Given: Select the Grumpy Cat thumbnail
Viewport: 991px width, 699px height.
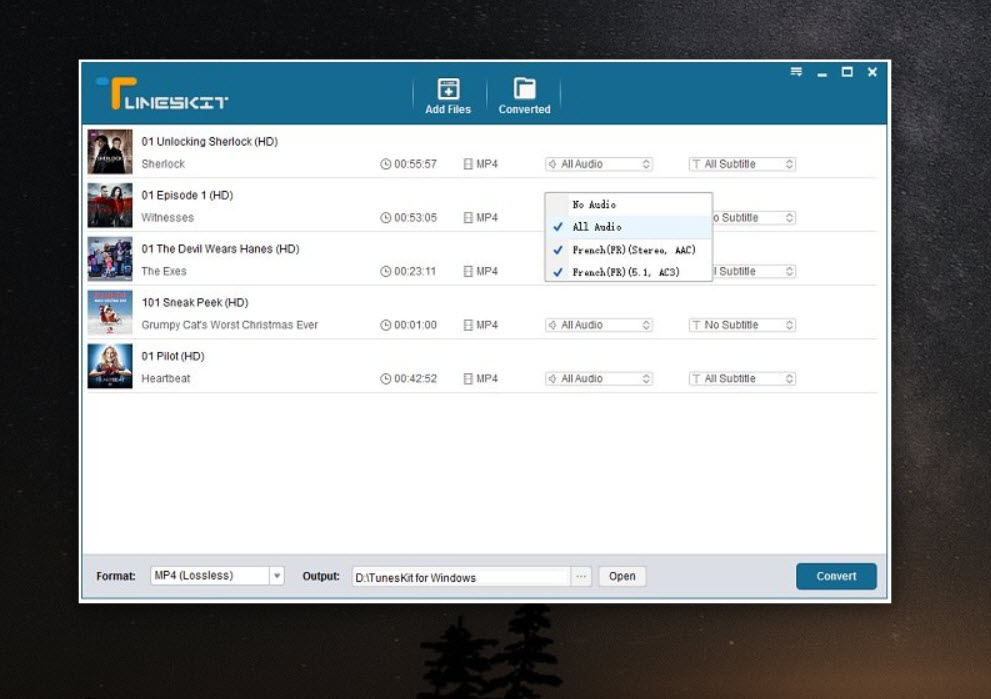Looking at the screenshot, I should pyautogui.click(x=110, y=313).
